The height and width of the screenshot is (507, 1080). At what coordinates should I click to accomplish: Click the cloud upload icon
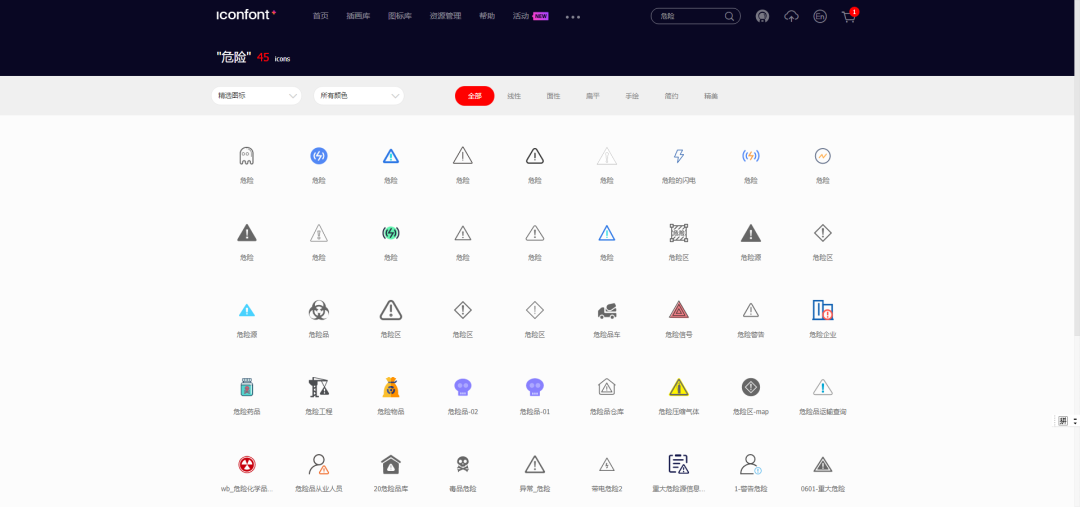tap(791, 17)
